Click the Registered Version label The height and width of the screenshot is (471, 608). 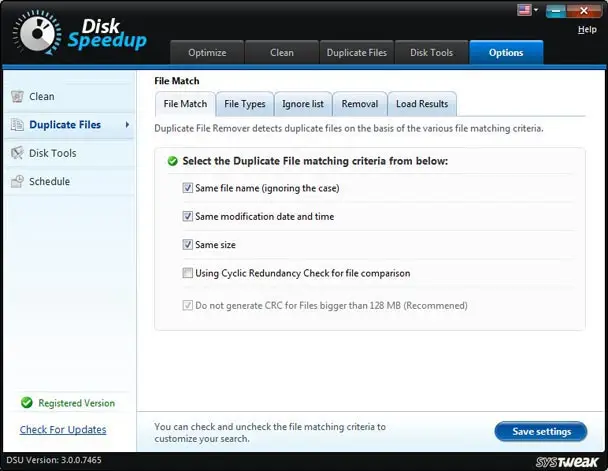click(x=76, y=403)
